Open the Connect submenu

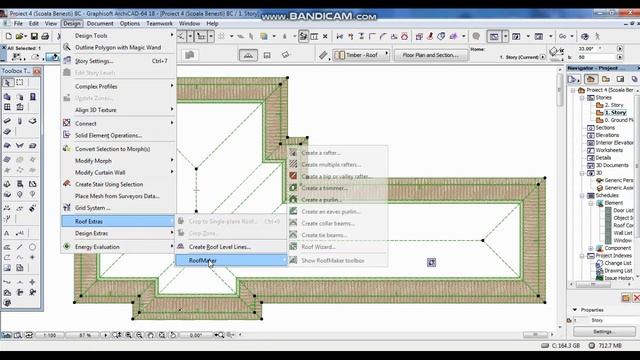click(118, 123)
